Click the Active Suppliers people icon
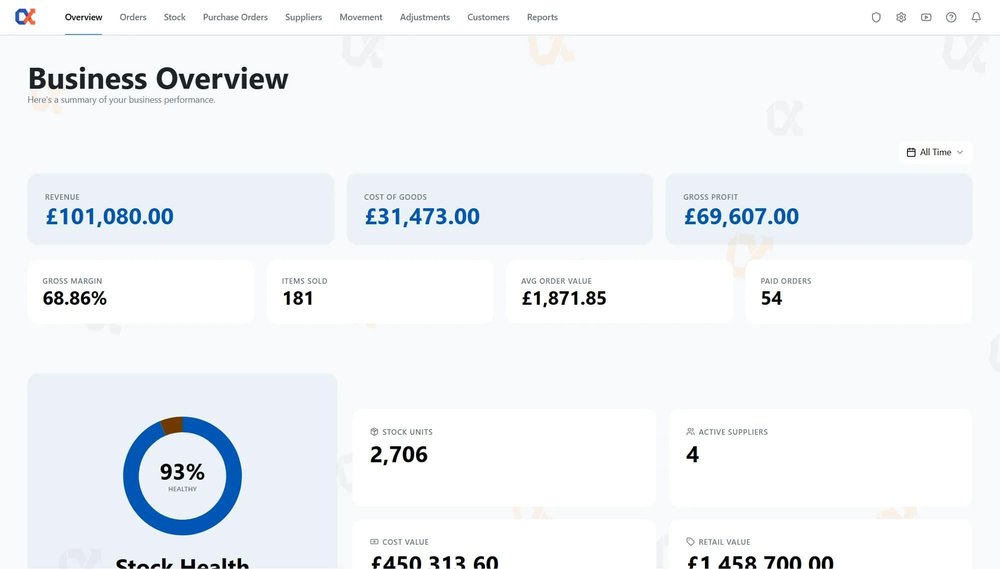Image resolution: width=1000 pixels, height=569 pixels. (x=690, y=432)
